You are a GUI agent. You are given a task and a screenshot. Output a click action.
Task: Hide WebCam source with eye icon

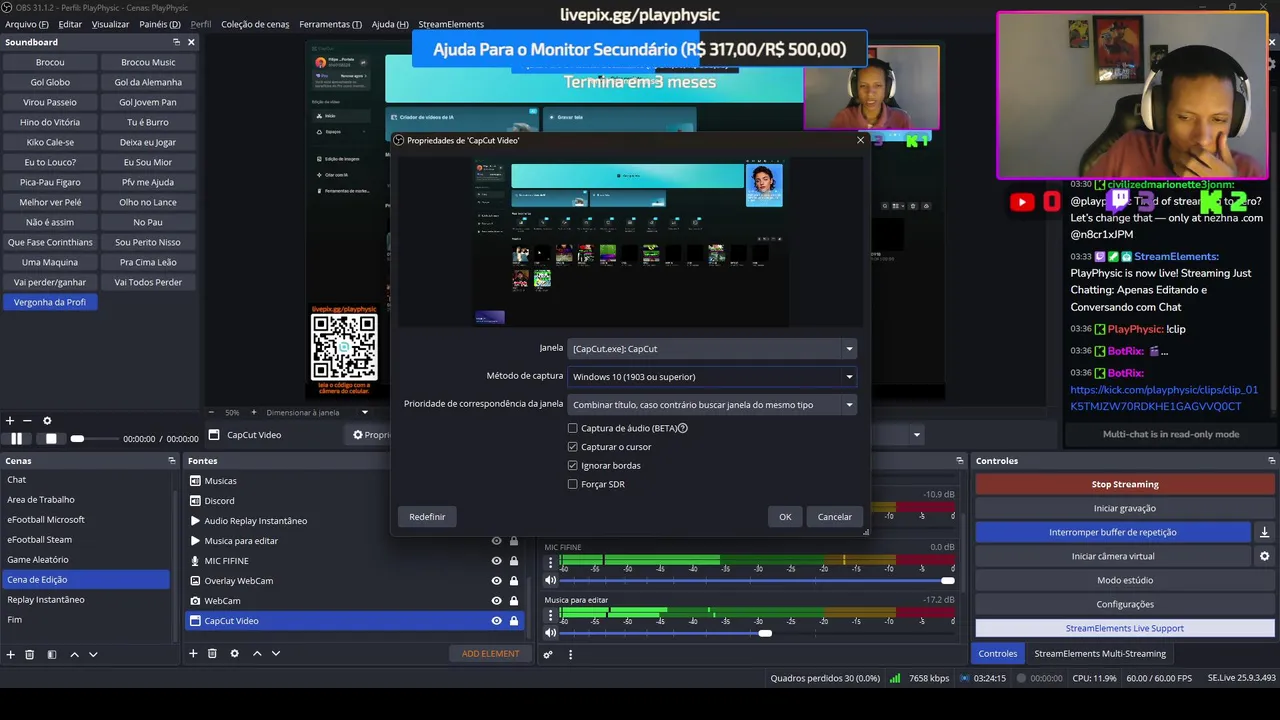click(496, 601)
